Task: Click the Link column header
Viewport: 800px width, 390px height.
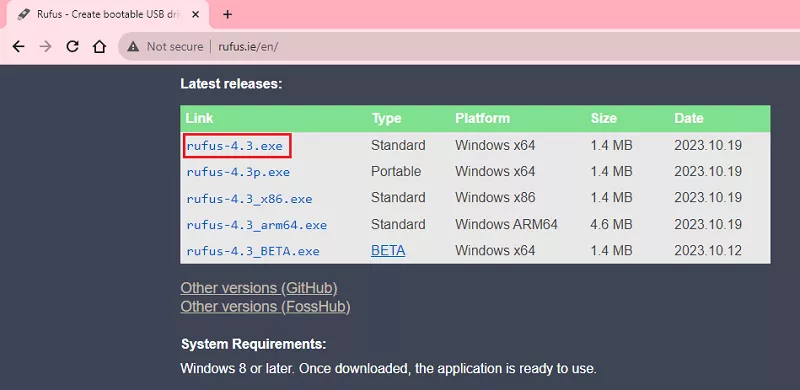Action: 199,118
